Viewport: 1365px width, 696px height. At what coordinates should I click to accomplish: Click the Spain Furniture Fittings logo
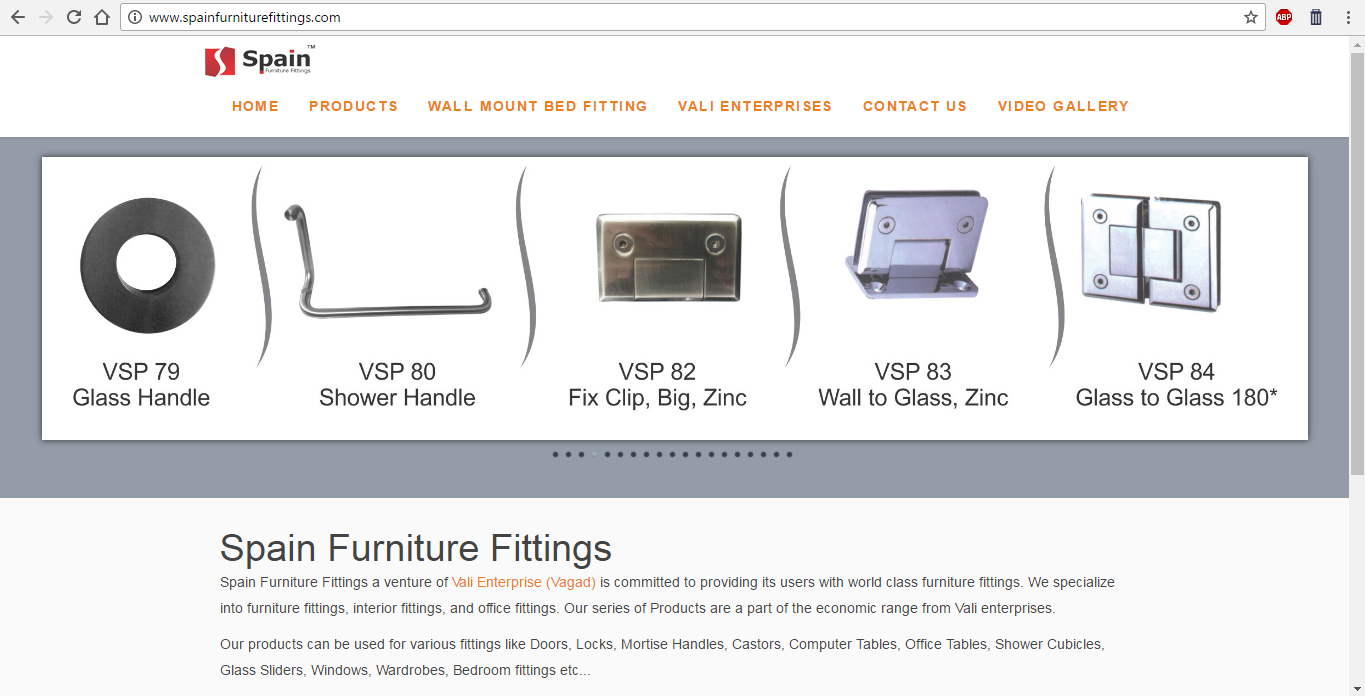(x=259, y=61)
